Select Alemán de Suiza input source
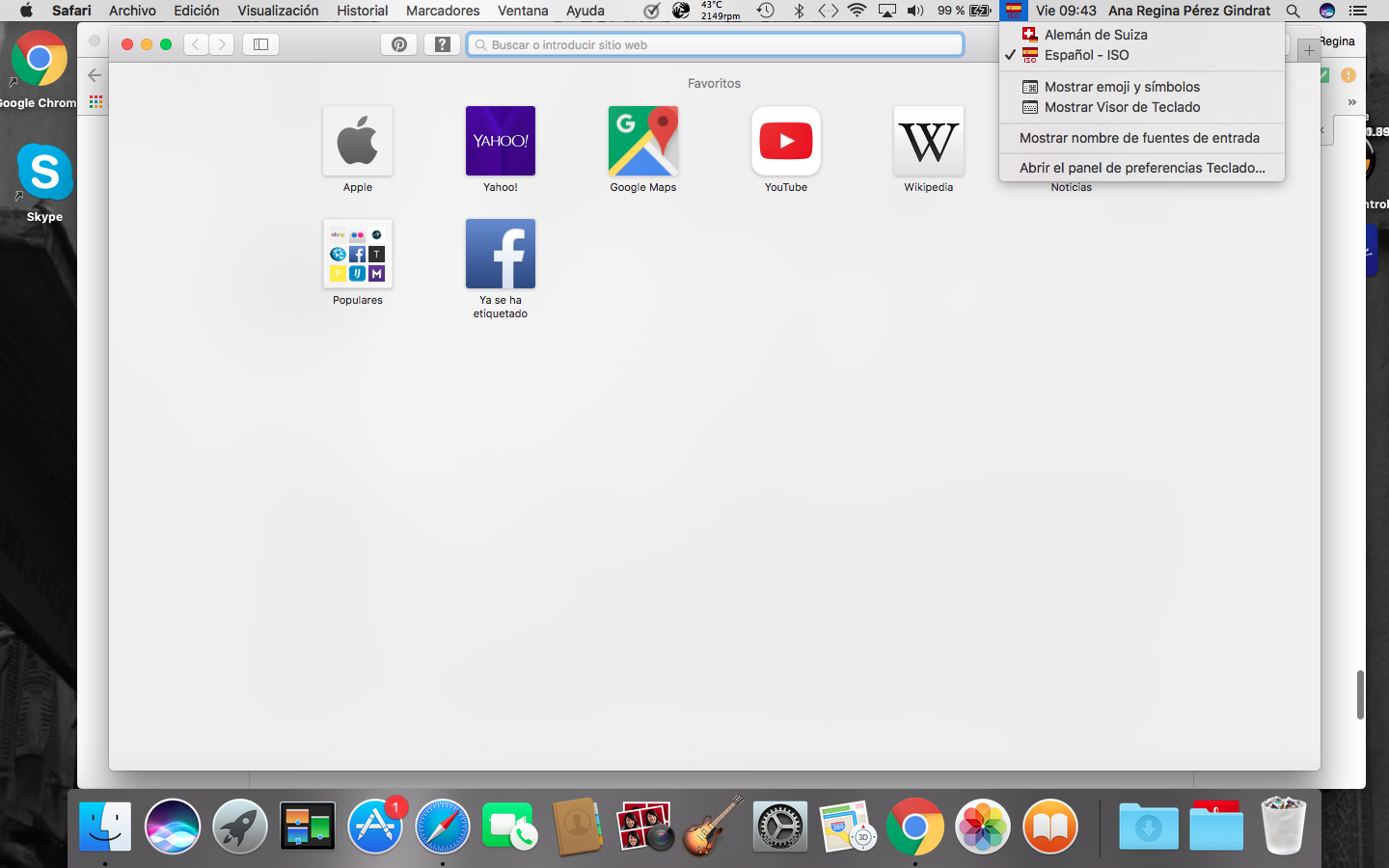The image size is (1389, 868). coord(1142,35)
